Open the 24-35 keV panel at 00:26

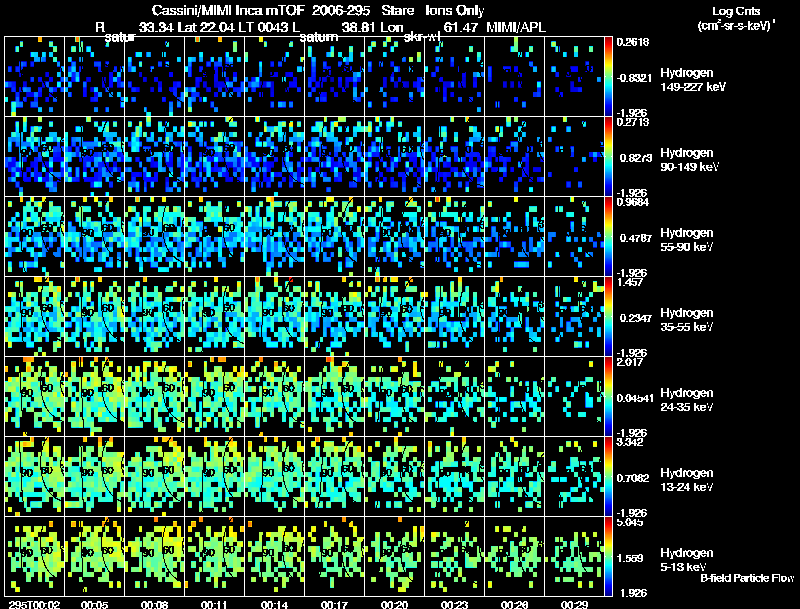point(514,397)
